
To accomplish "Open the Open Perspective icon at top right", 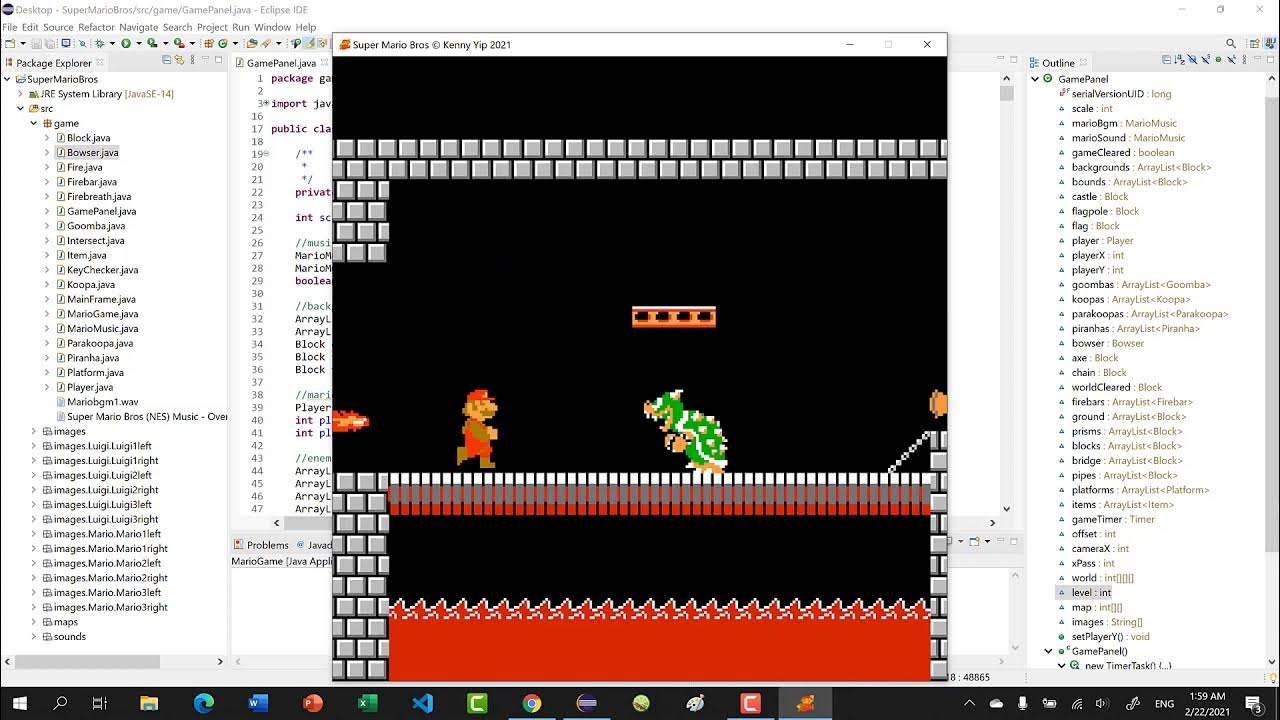I will [x=1255, y=44].
